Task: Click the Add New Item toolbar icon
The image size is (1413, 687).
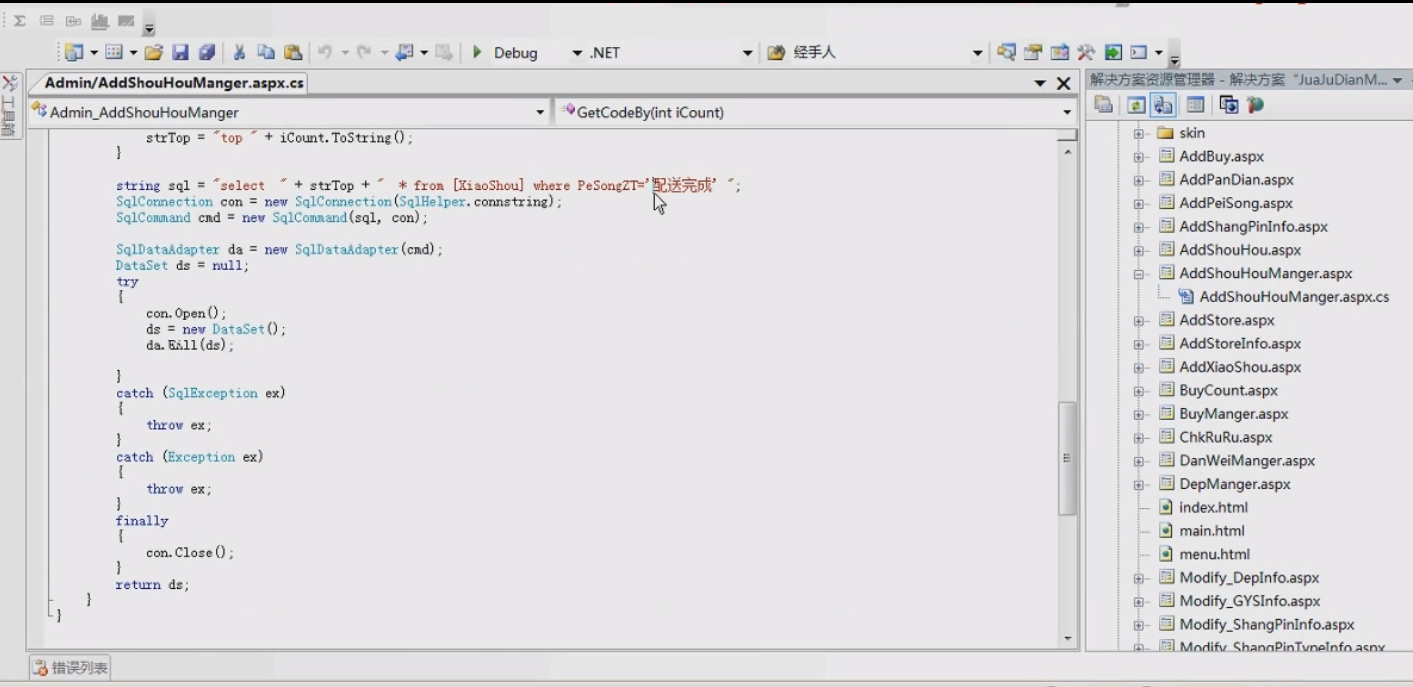Action: (114, 53)
